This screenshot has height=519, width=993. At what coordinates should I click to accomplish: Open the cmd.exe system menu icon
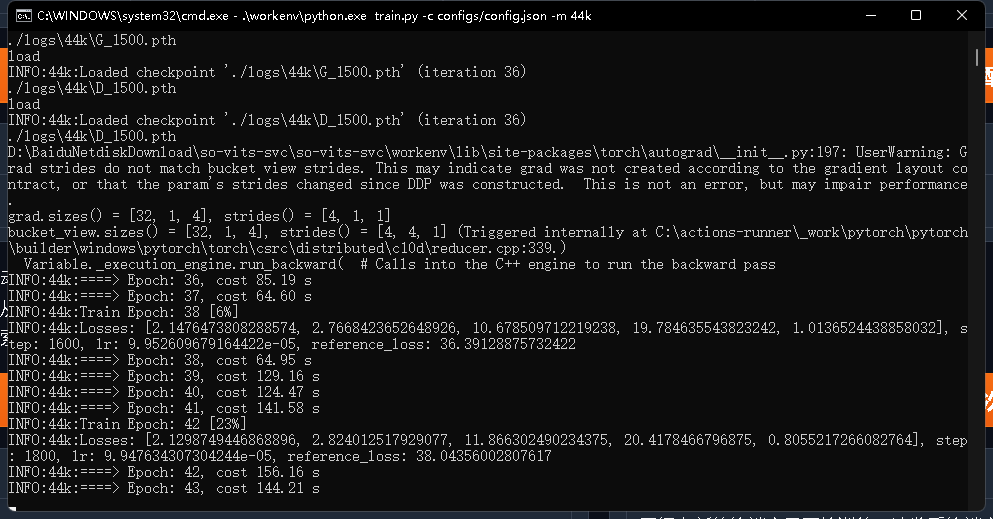pos(23,16)
